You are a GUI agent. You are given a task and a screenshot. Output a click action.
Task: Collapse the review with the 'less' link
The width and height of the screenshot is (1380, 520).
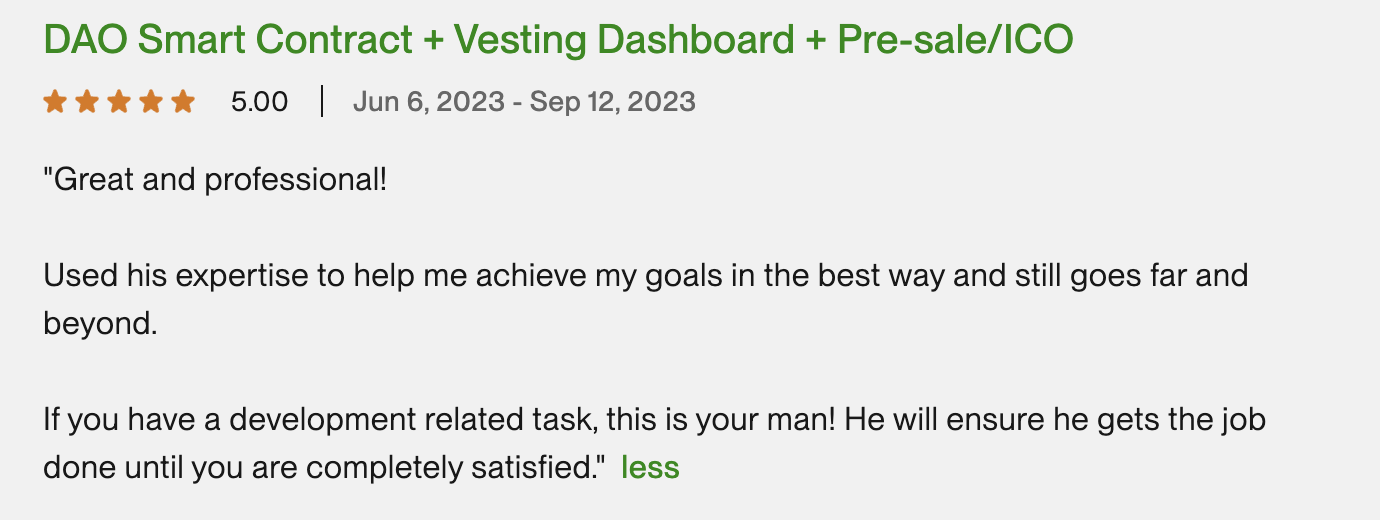click(650, 467)
